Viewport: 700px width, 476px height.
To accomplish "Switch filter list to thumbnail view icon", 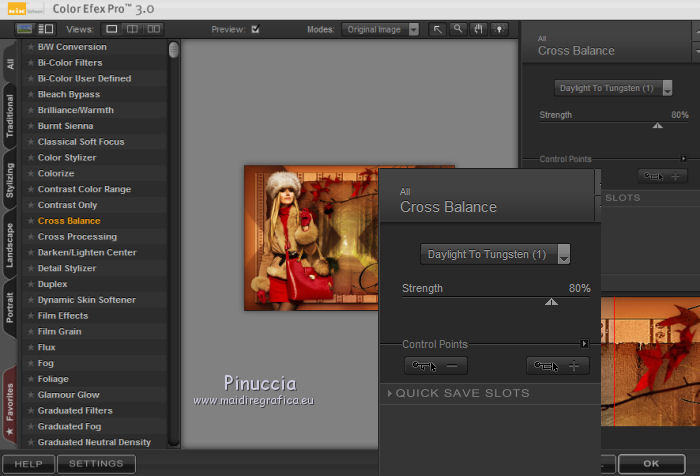I will click(x=24, y=29).
